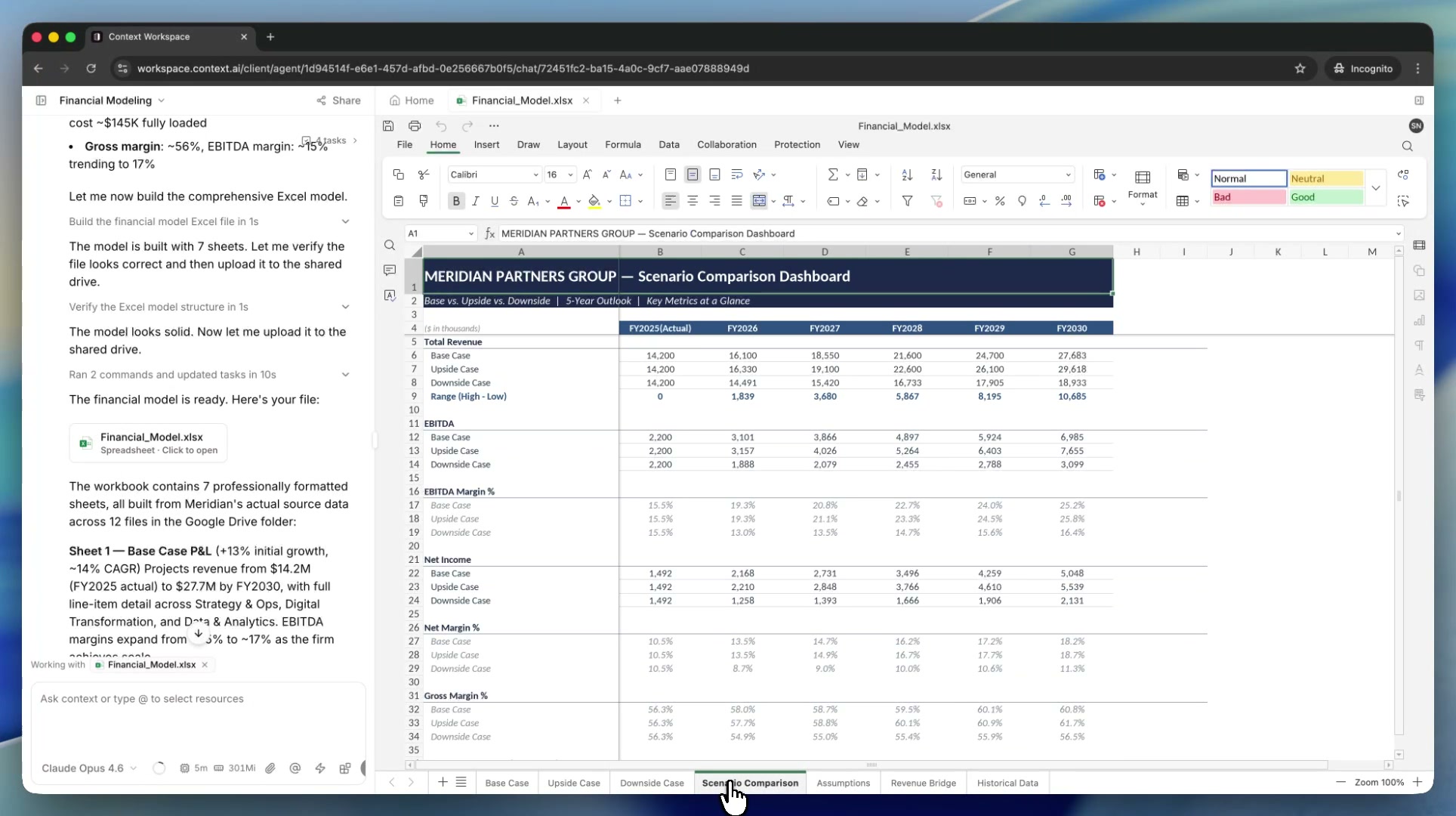Increase font size with the larger-A icon
Image resolution: width=1456 pixels, height=816 pixels.
588,175
